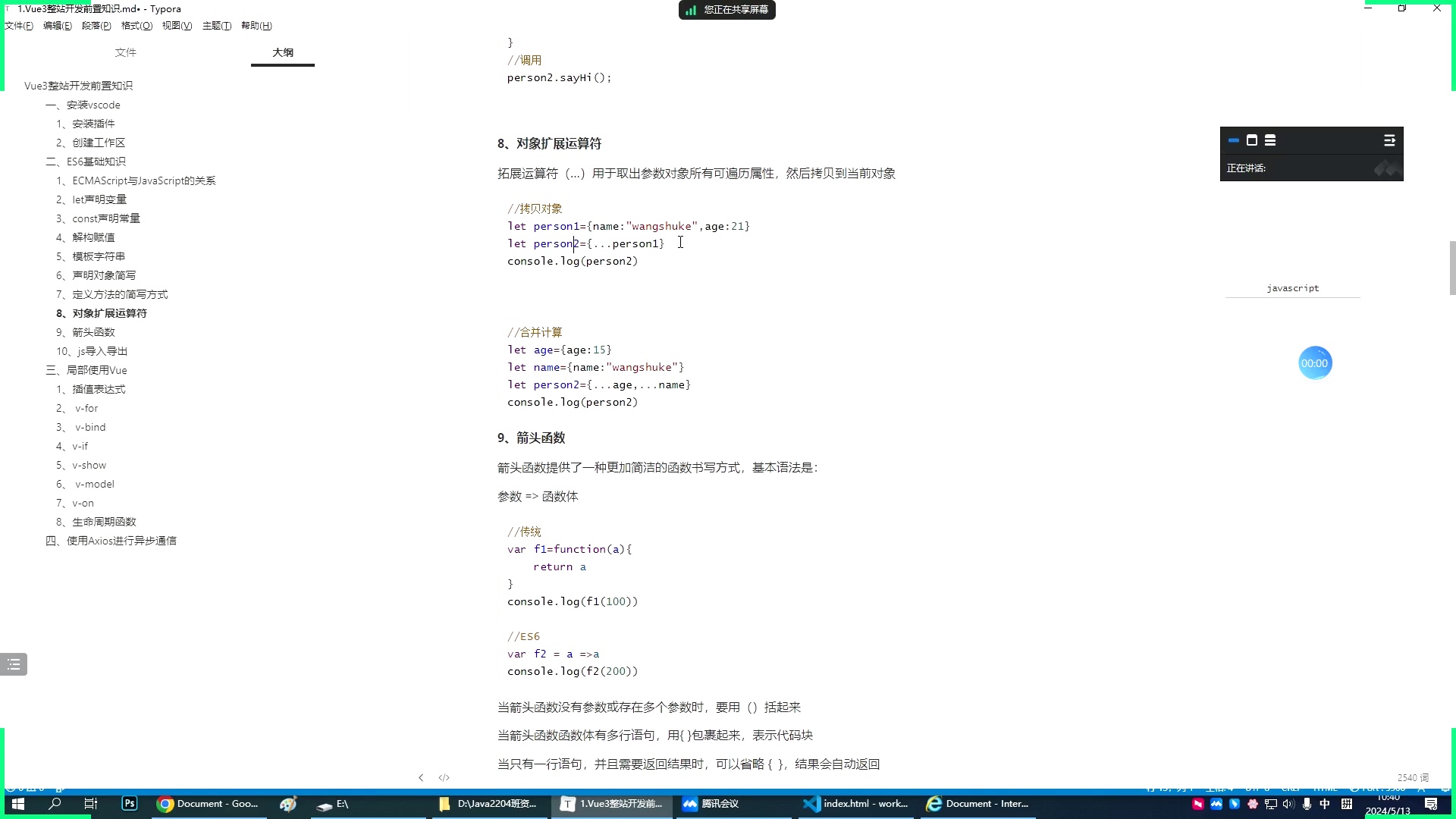Click the 拼 pinyin icon in the tray

[x=1348, y=804]
